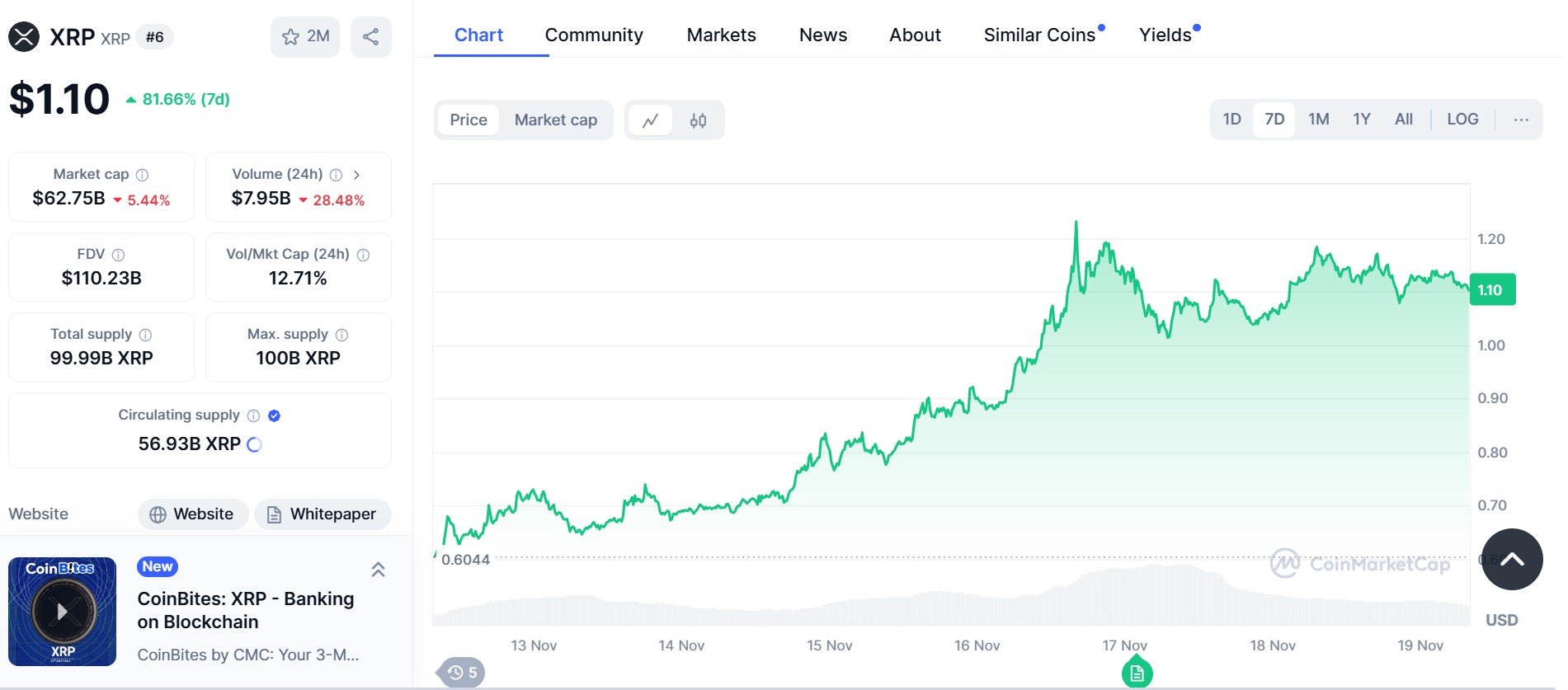
Task: Open the history badge showing 5
Action: [x=463, y=673]
